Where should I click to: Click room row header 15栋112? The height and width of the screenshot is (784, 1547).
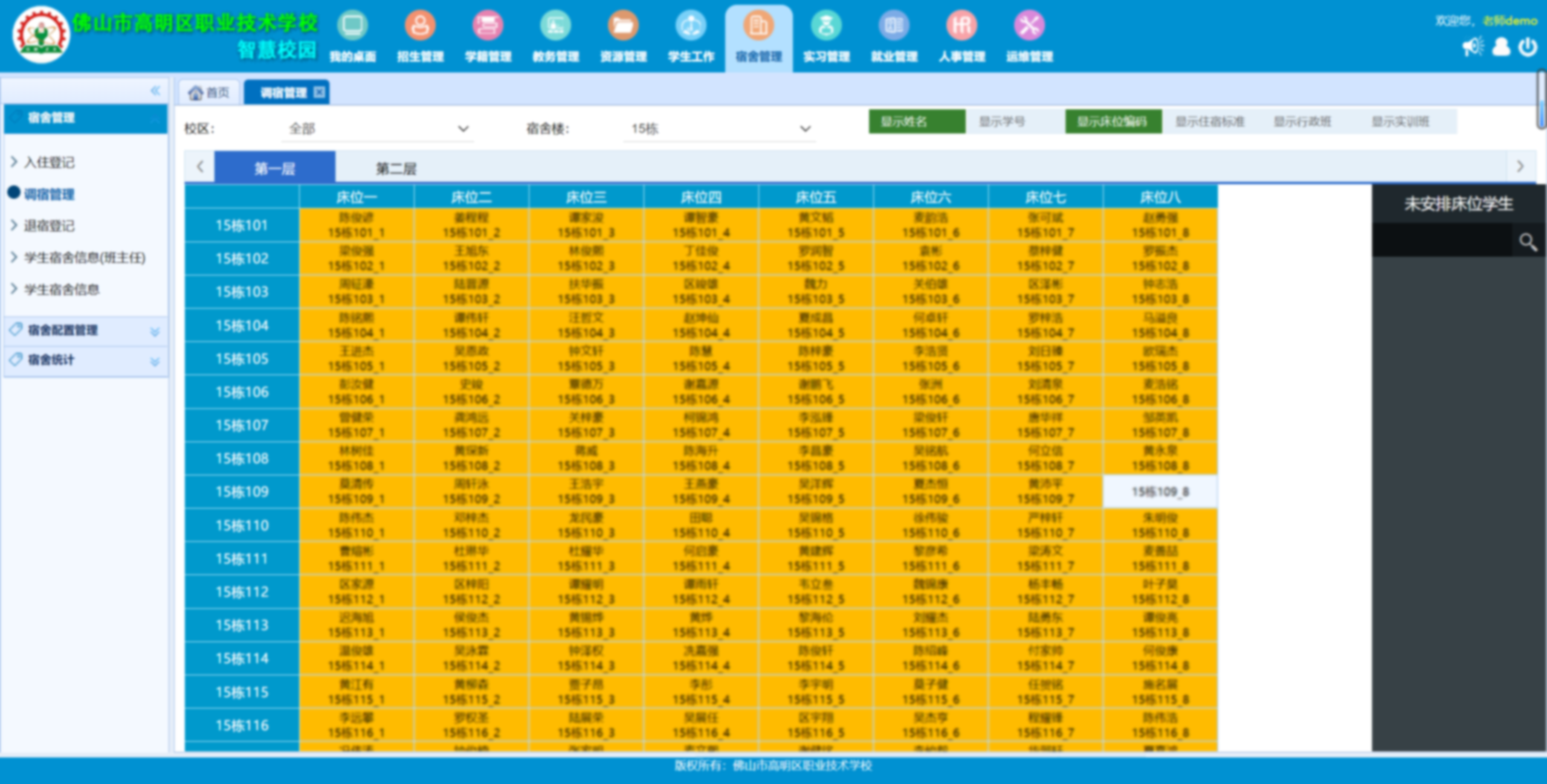[x=242, y=592]
